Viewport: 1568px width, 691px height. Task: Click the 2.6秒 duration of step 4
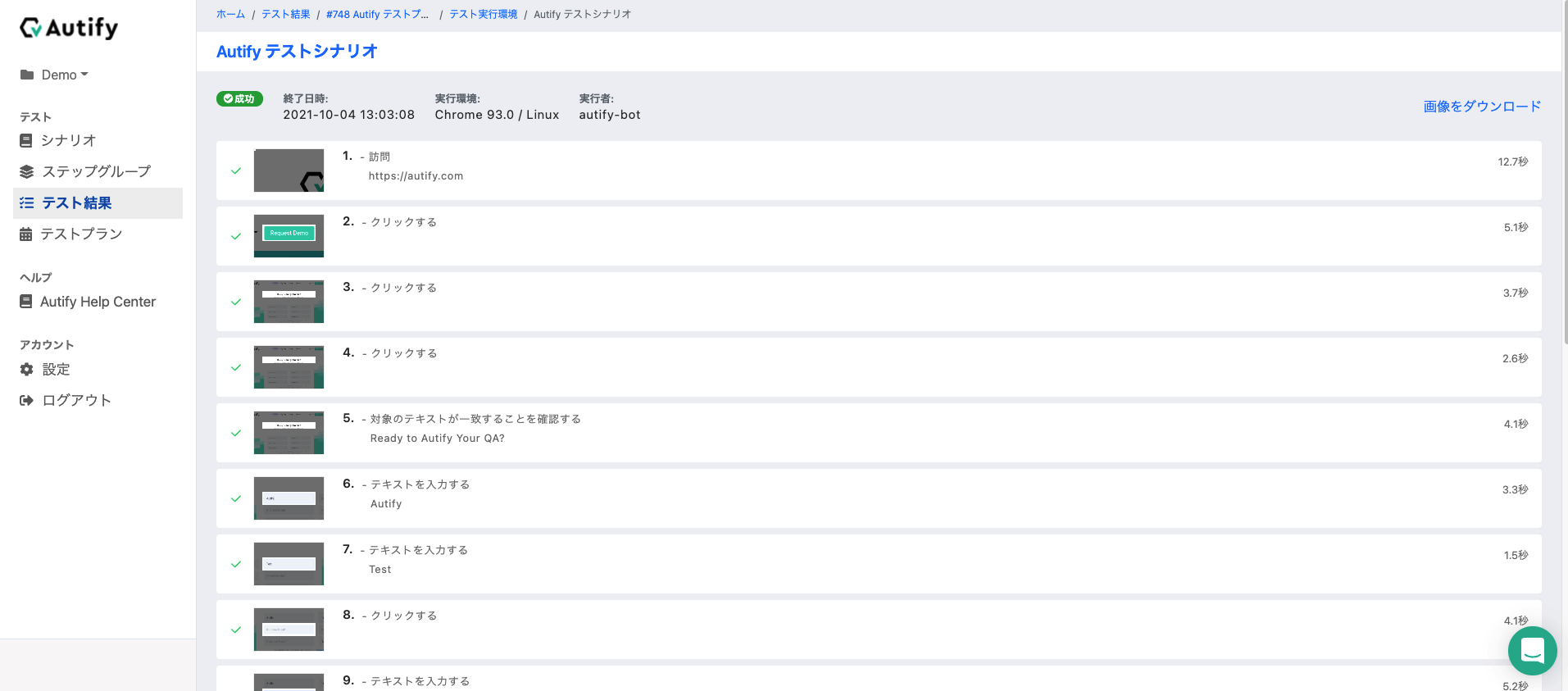coord(1516,358)
